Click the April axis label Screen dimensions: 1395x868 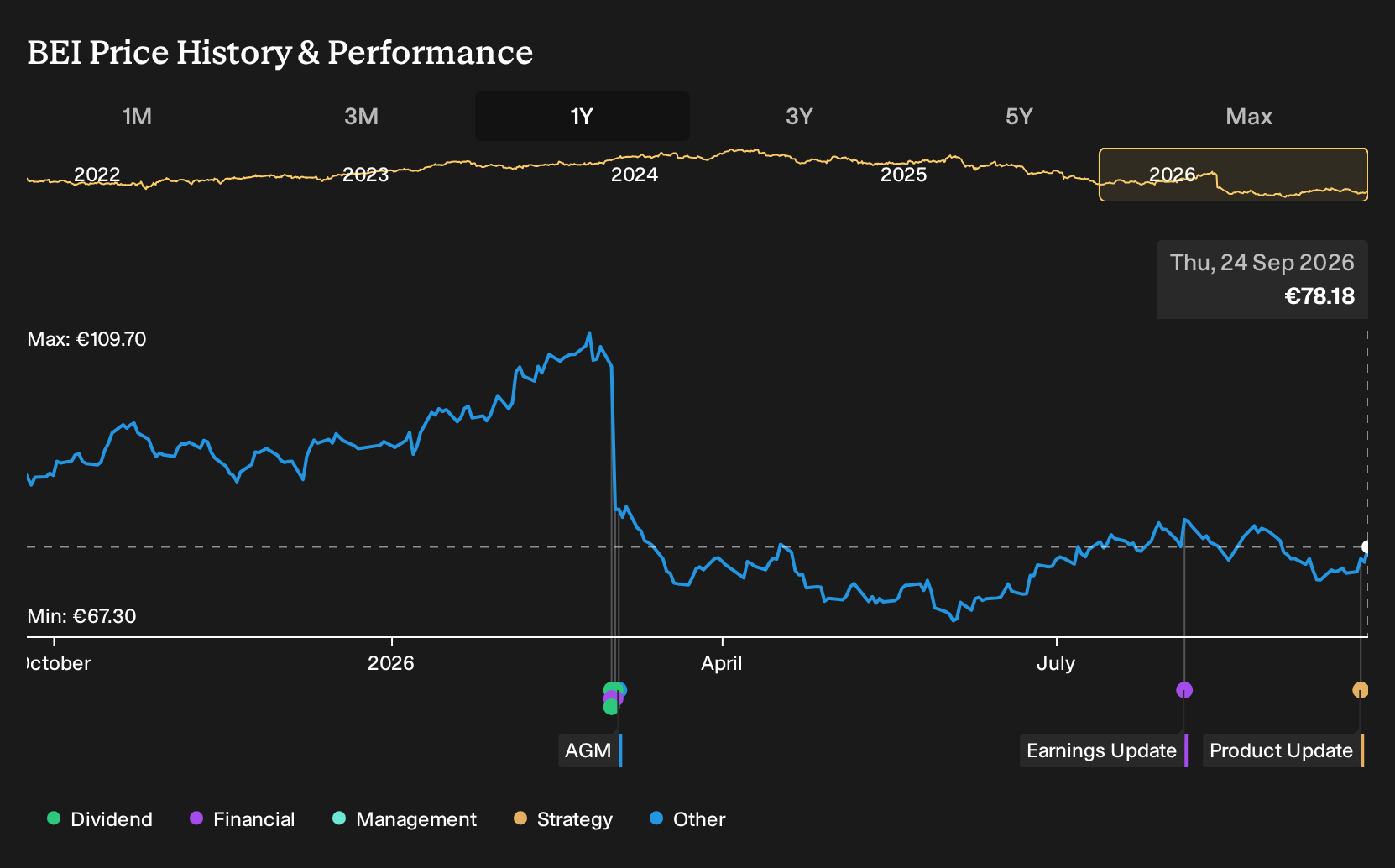click(722, 663)
